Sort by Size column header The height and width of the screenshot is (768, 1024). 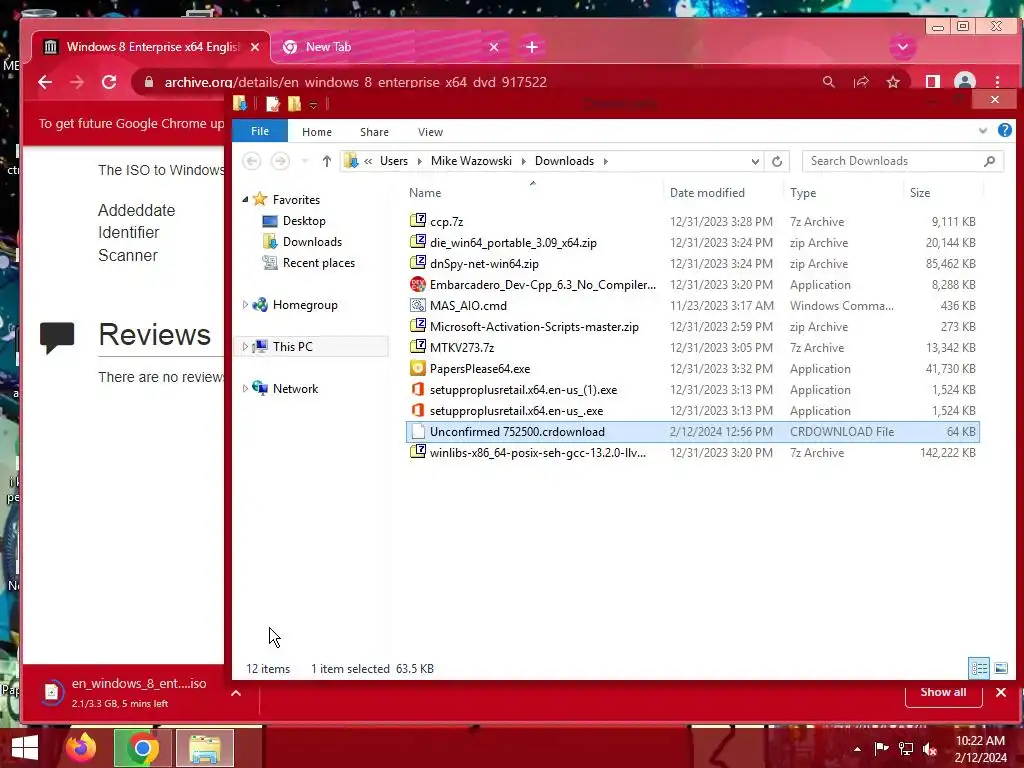point(920,193)
